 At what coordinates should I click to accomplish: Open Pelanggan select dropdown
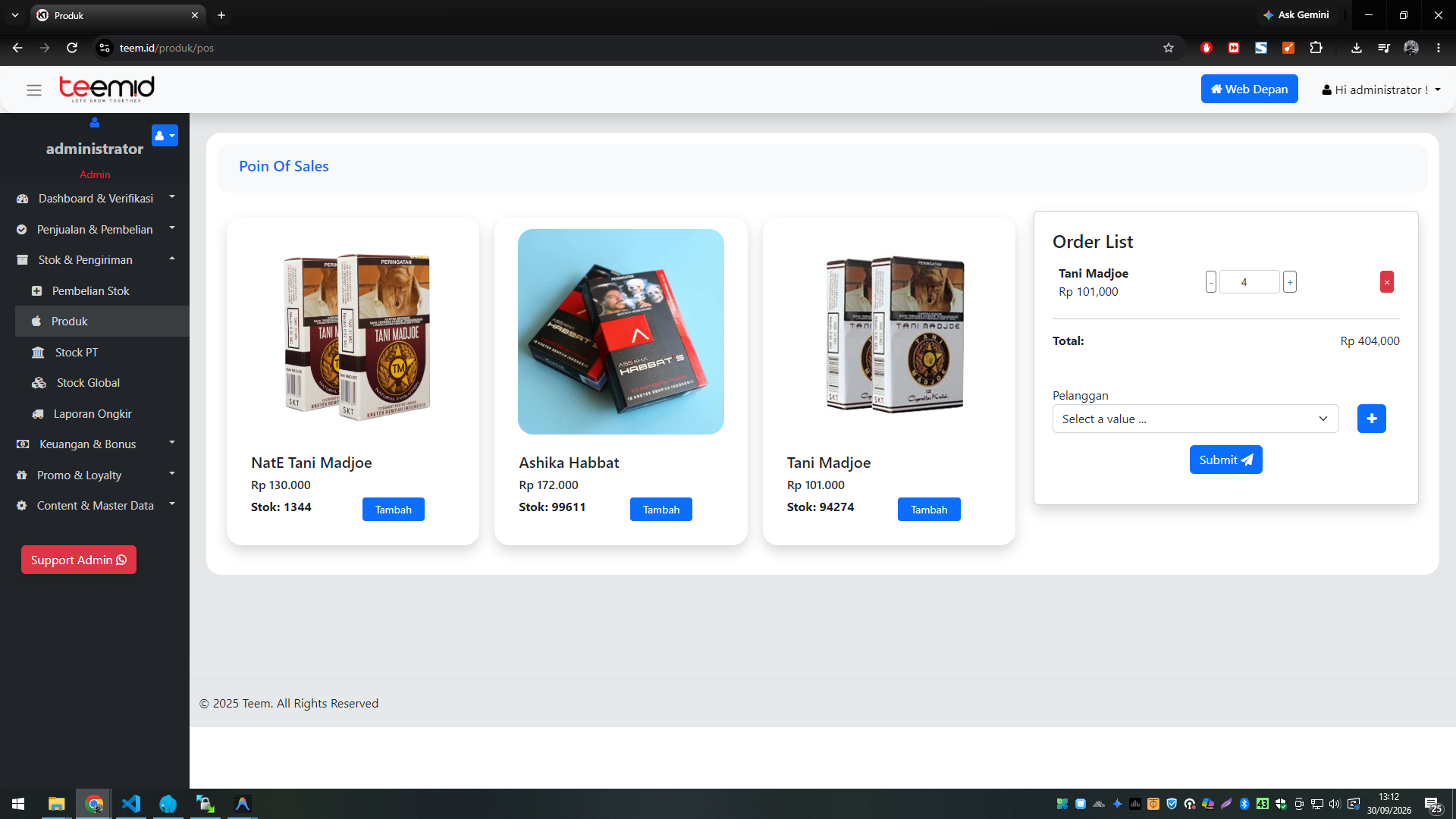(x=1195, y=419)
